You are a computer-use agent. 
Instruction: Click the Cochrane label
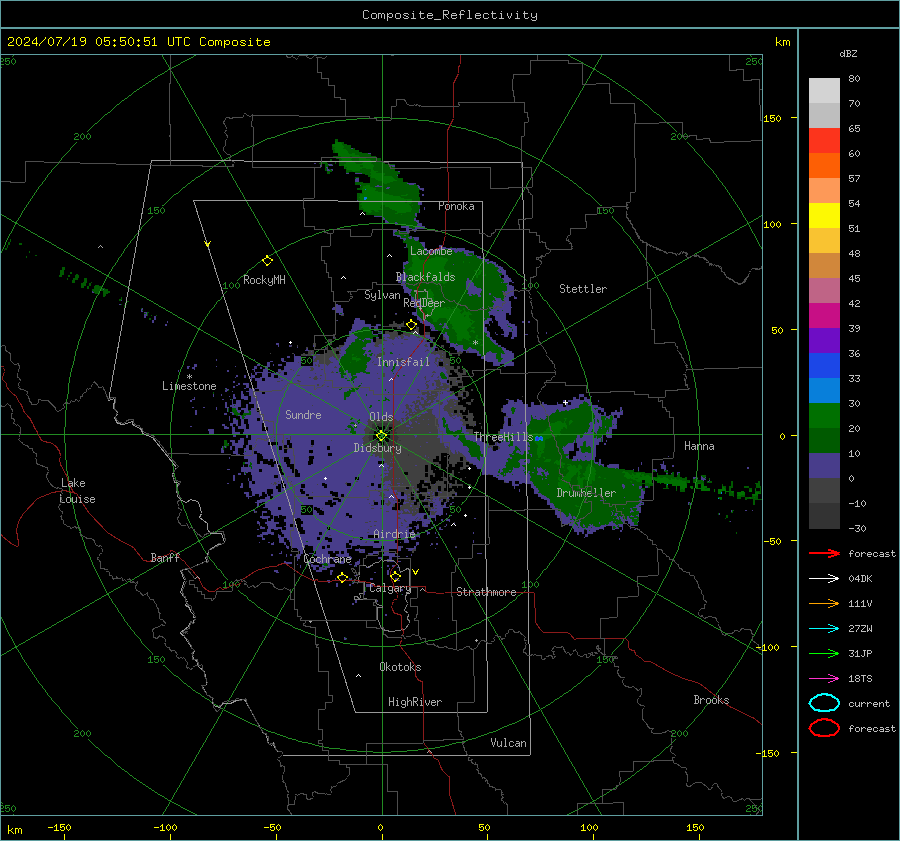[327, 559]
